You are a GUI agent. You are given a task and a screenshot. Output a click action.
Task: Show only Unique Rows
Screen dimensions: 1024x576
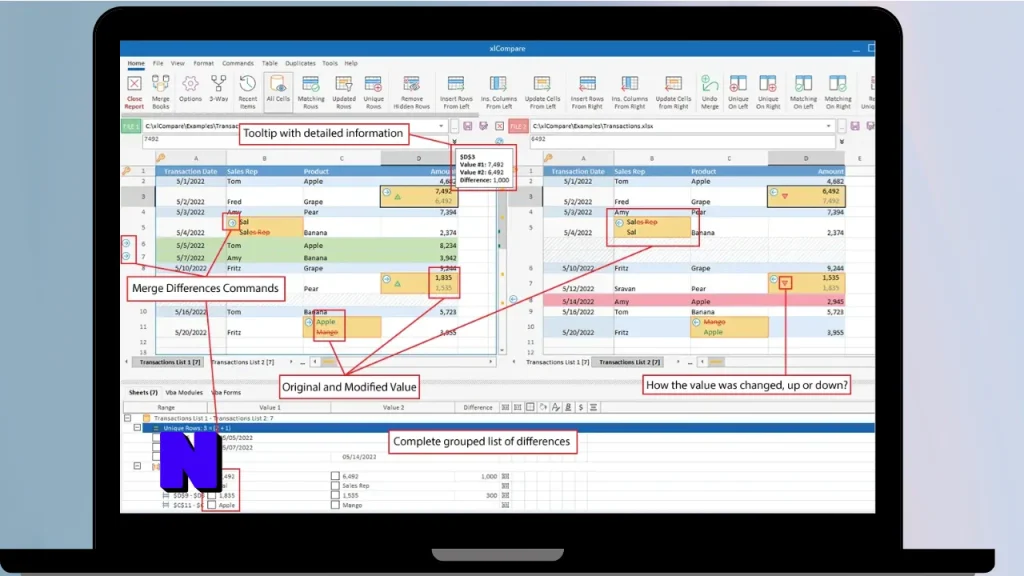[x=374, y=91]
